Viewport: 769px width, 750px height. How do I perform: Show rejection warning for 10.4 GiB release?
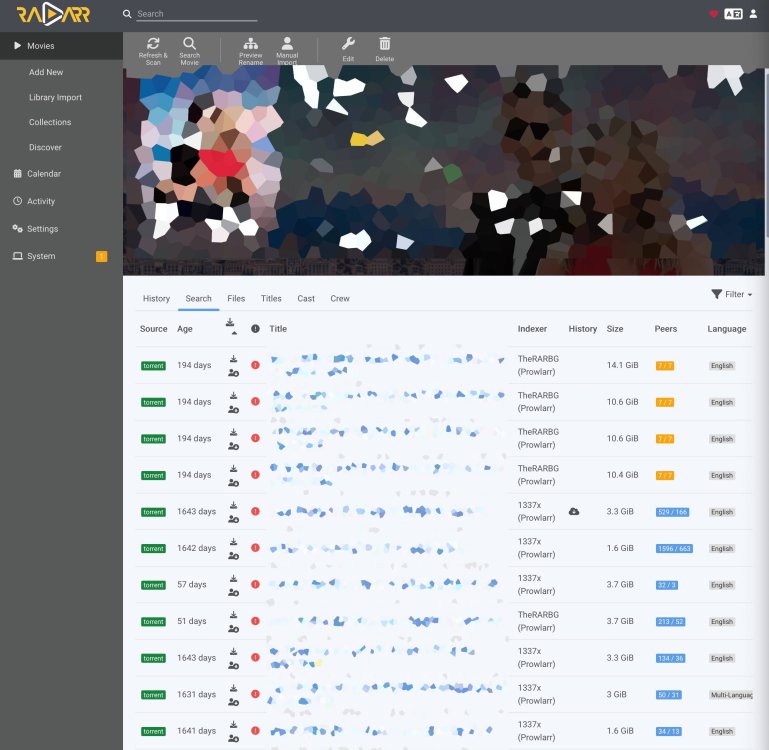(x=255, y=475)
